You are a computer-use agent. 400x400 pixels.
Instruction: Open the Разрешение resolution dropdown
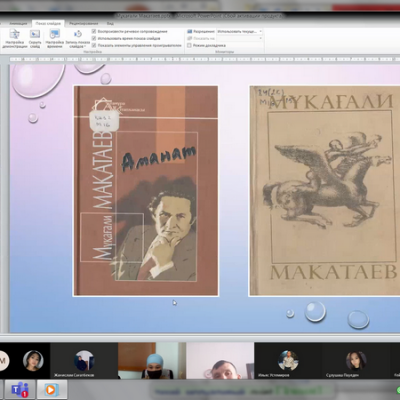click(x=240, y=31)
